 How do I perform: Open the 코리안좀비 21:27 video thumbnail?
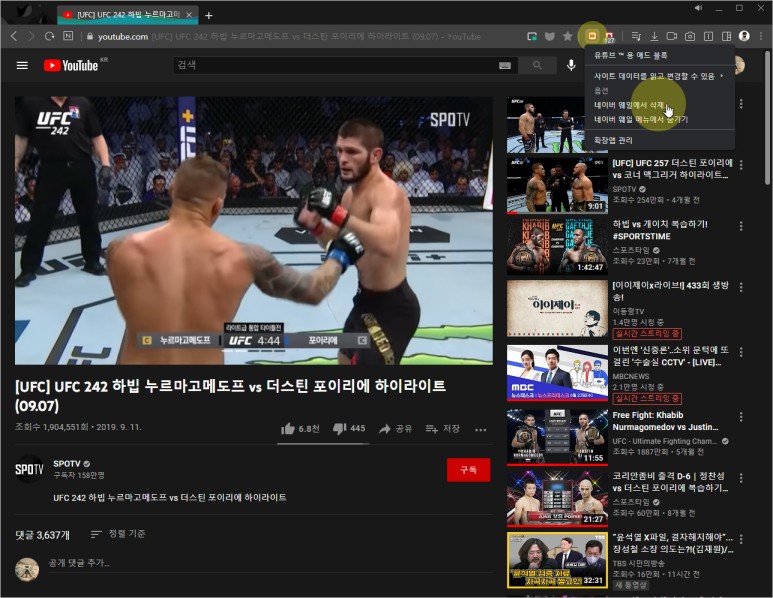(557, 498)
